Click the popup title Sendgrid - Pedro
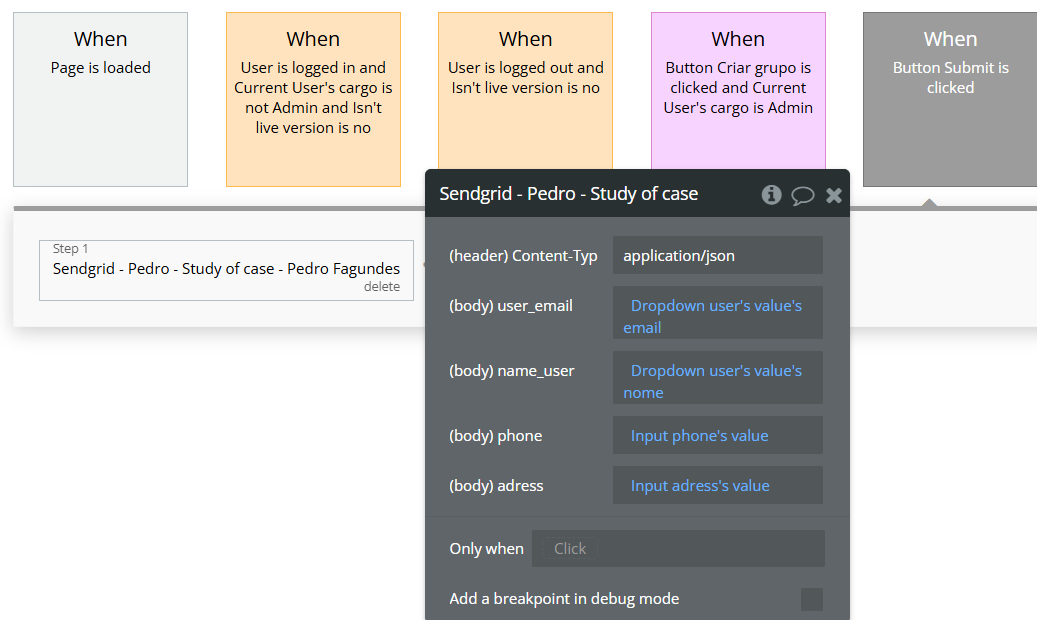 point(569,194)
